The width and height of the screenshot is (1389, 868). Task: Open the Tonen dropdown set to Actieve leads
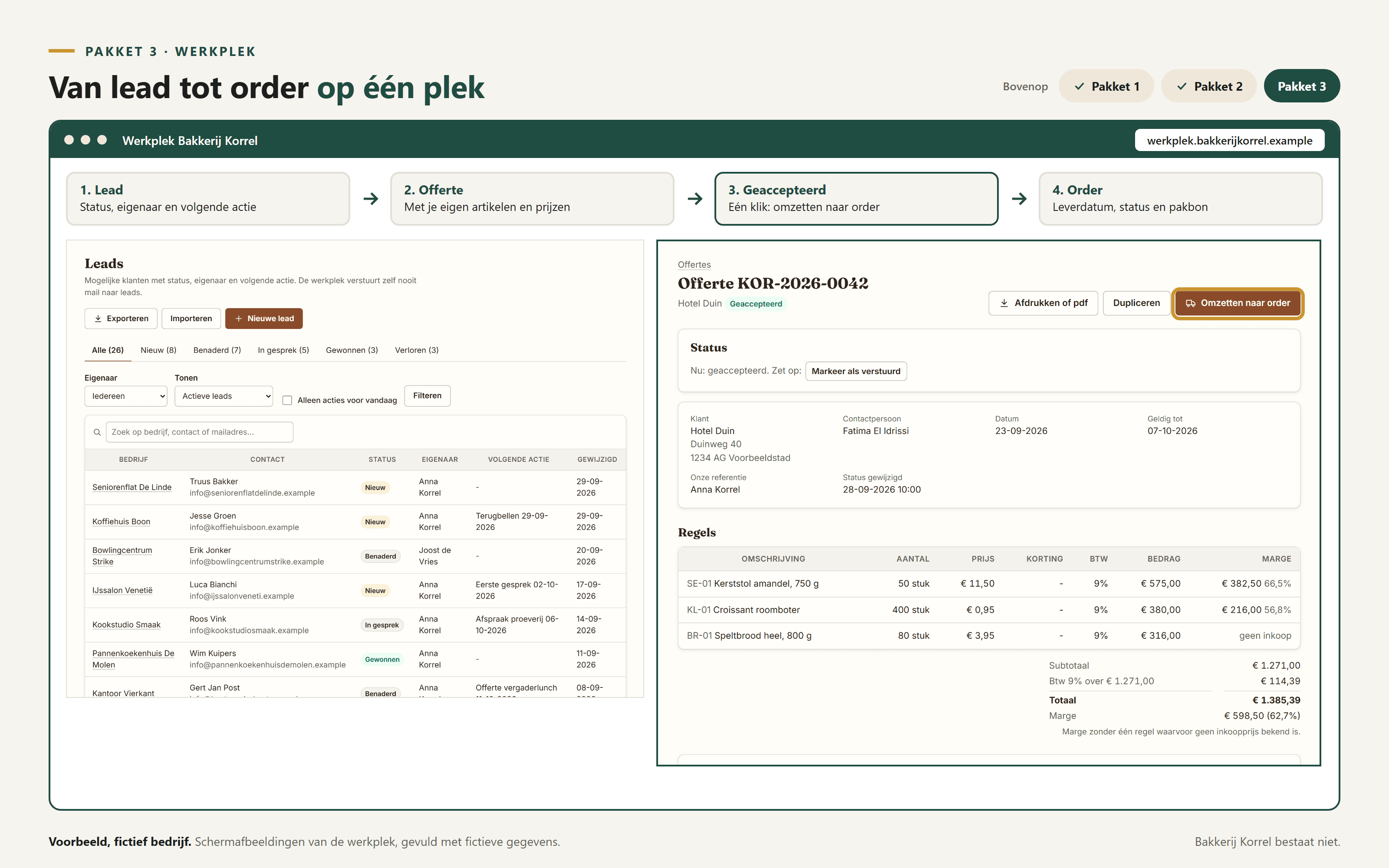tap(224, 396)
